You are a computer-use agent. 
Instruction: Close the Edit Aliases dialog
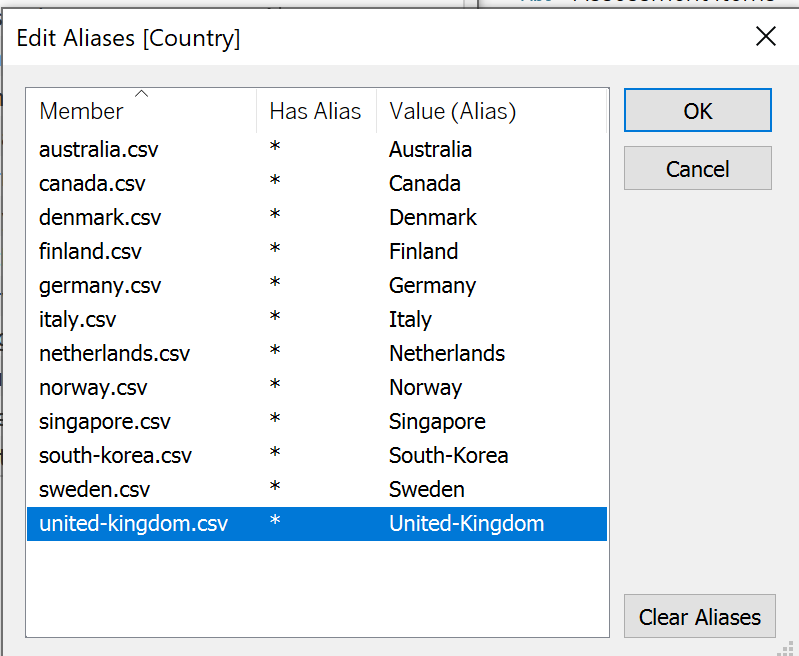[x=765, y=37]
